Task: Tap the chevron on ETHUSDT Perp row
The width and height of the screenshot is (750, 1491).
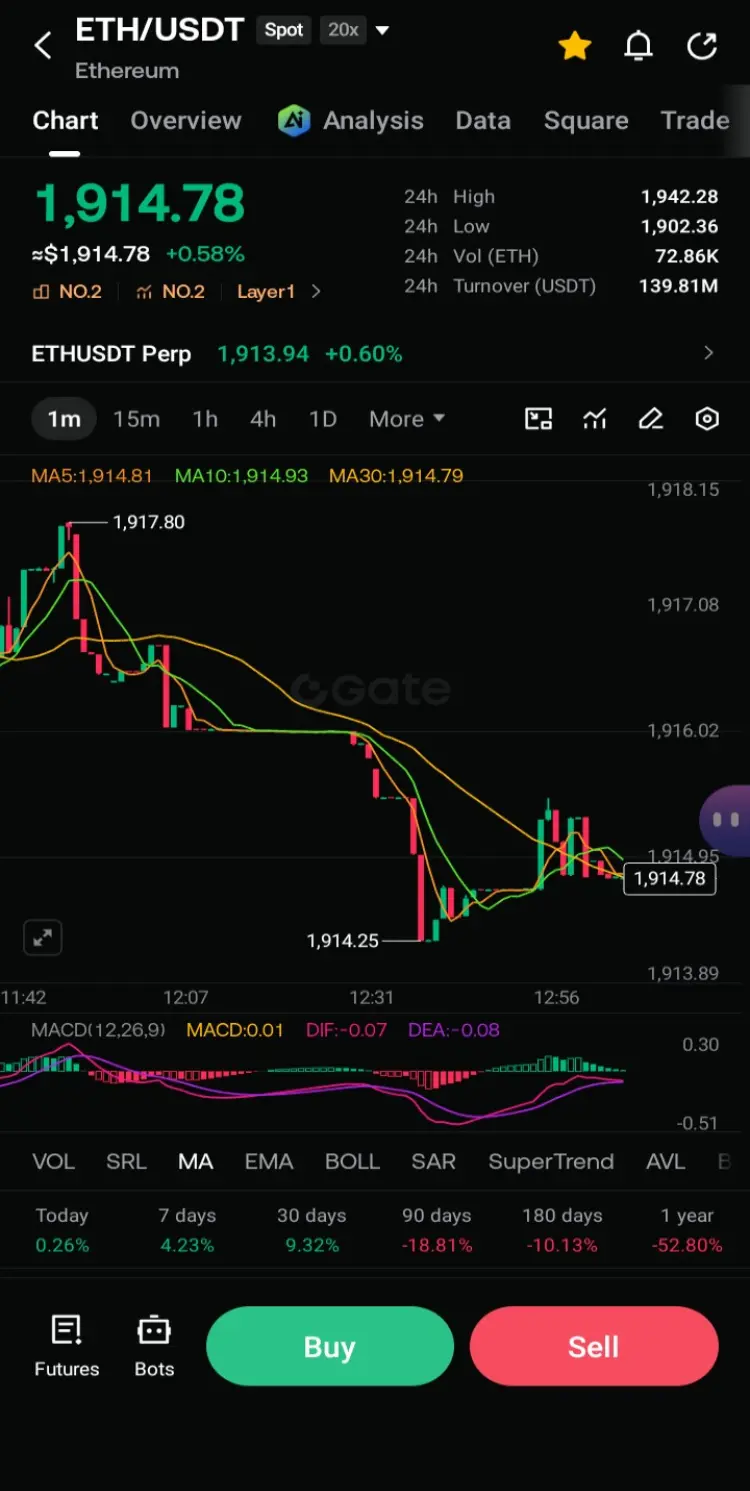Action: (709, 353)
